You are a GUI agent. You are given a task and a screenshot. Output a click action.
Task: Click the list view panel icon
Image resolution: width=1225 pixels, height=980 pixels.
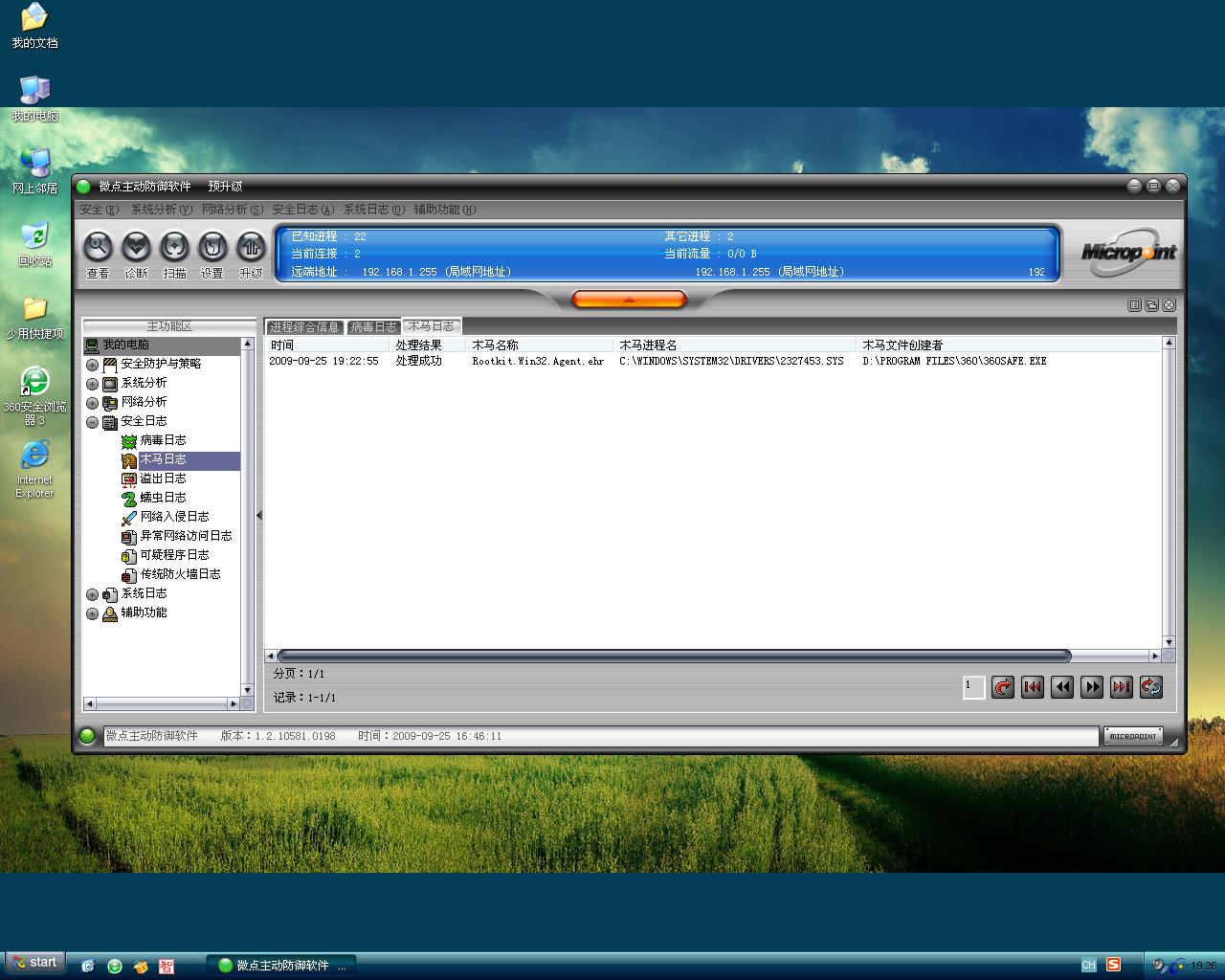click(1134, 305)
